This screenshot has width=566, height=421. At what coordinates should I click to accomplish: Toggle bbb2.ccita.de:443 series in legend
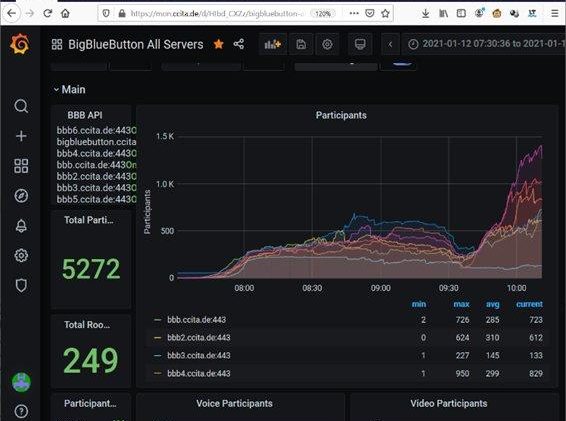tap(199, 338)
